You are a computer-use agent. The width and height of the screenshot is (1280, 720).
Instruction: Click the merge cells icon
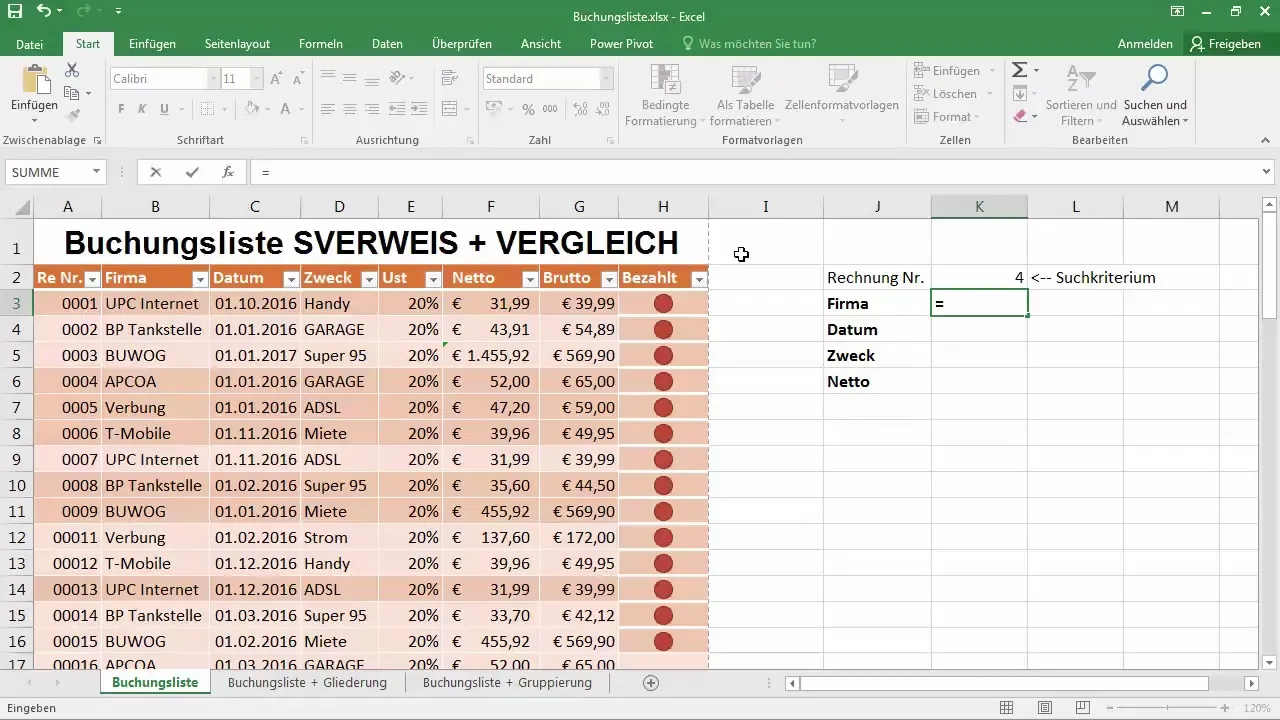(450, 109)
